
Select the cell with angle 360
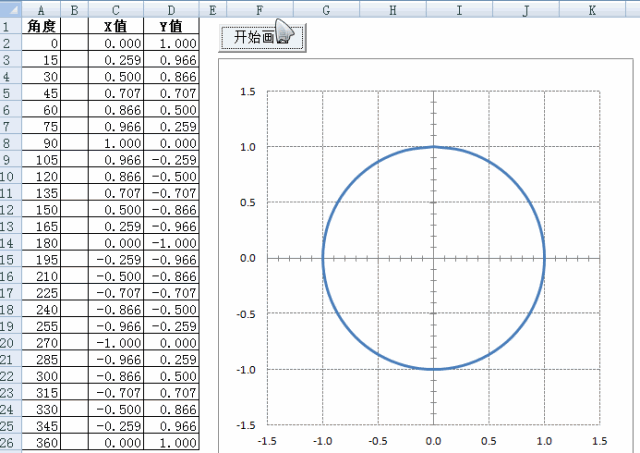pyautogui.click(x=41, y=442)
